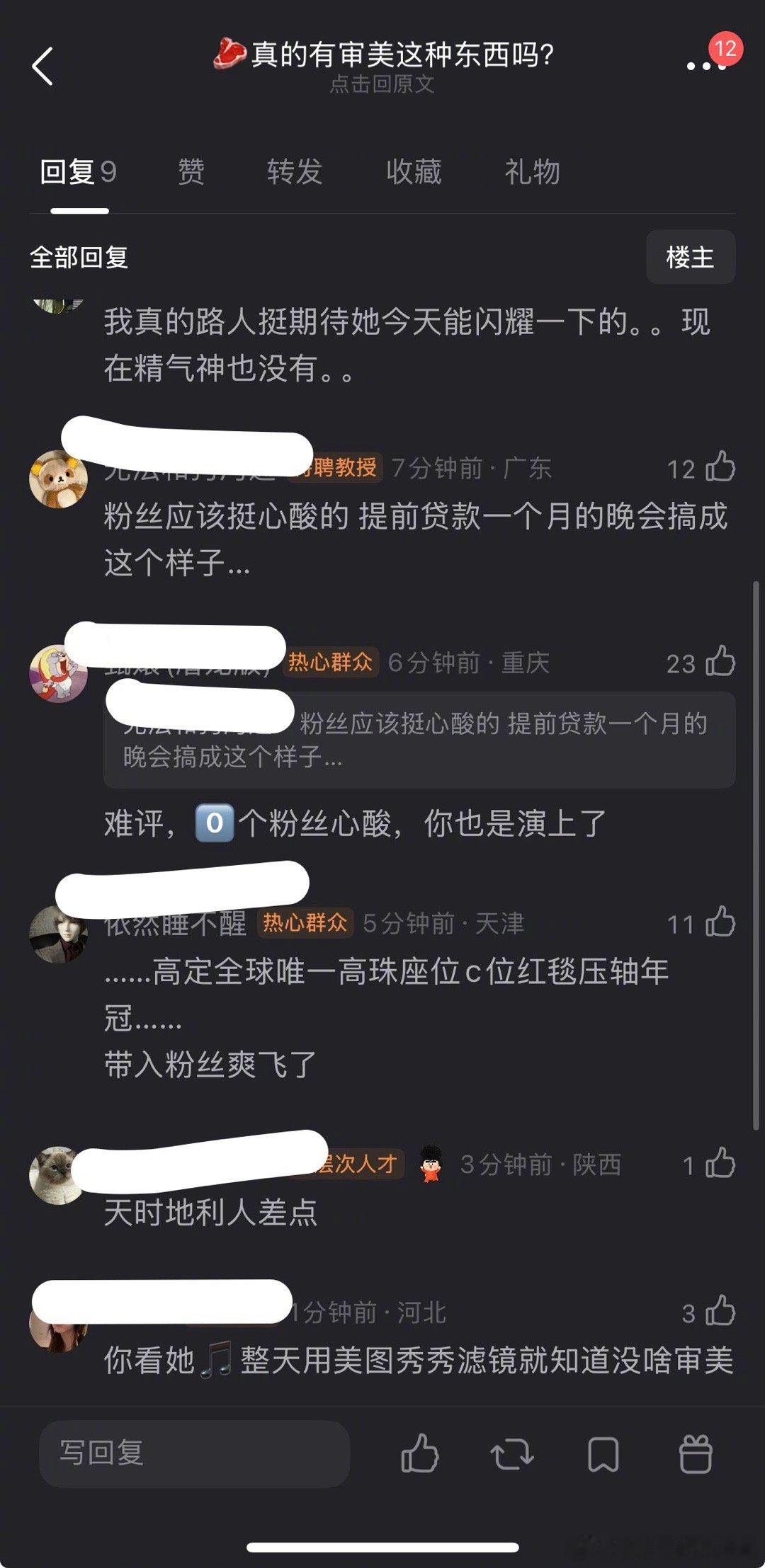Bookmark the post with bottom icon
The width and height of the screenshot is (765, 1568).
pos(603,1455)
